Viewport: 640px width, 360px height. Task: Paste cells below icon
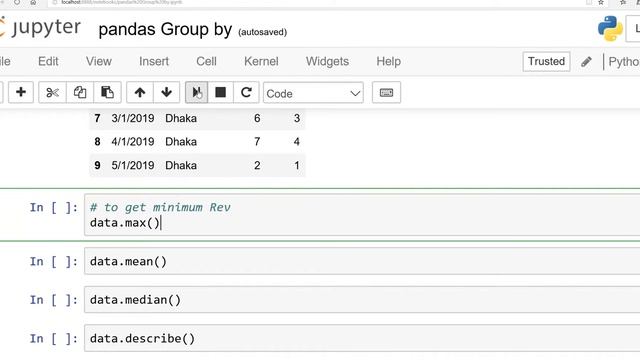107,92
